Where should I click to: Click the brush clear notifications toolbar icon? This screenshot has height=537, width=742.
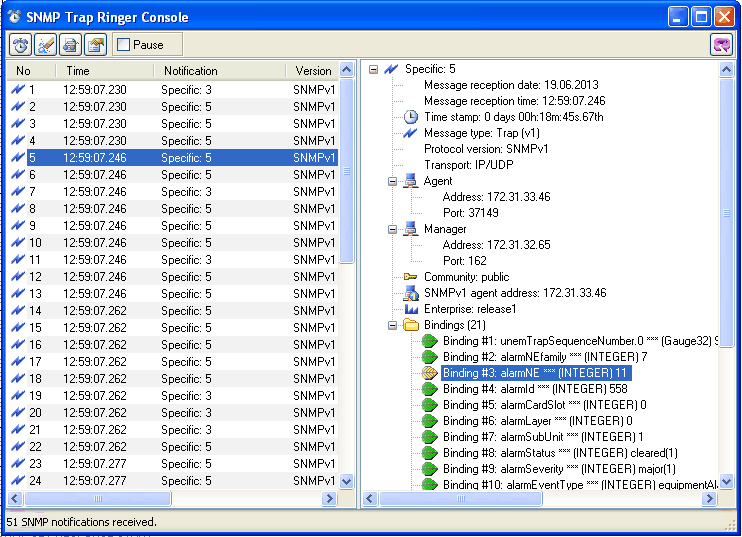45,44
